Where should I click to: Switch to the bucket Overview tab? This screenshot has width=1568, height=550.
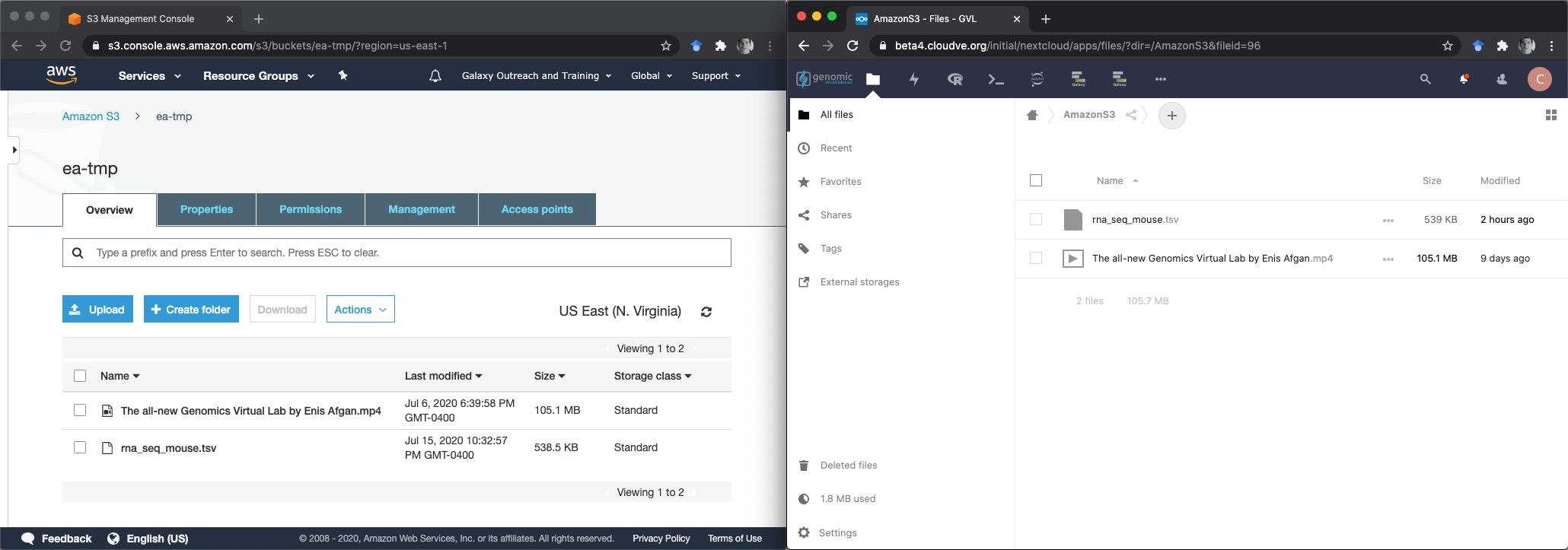pyautogui.click(x=110, y=210)
